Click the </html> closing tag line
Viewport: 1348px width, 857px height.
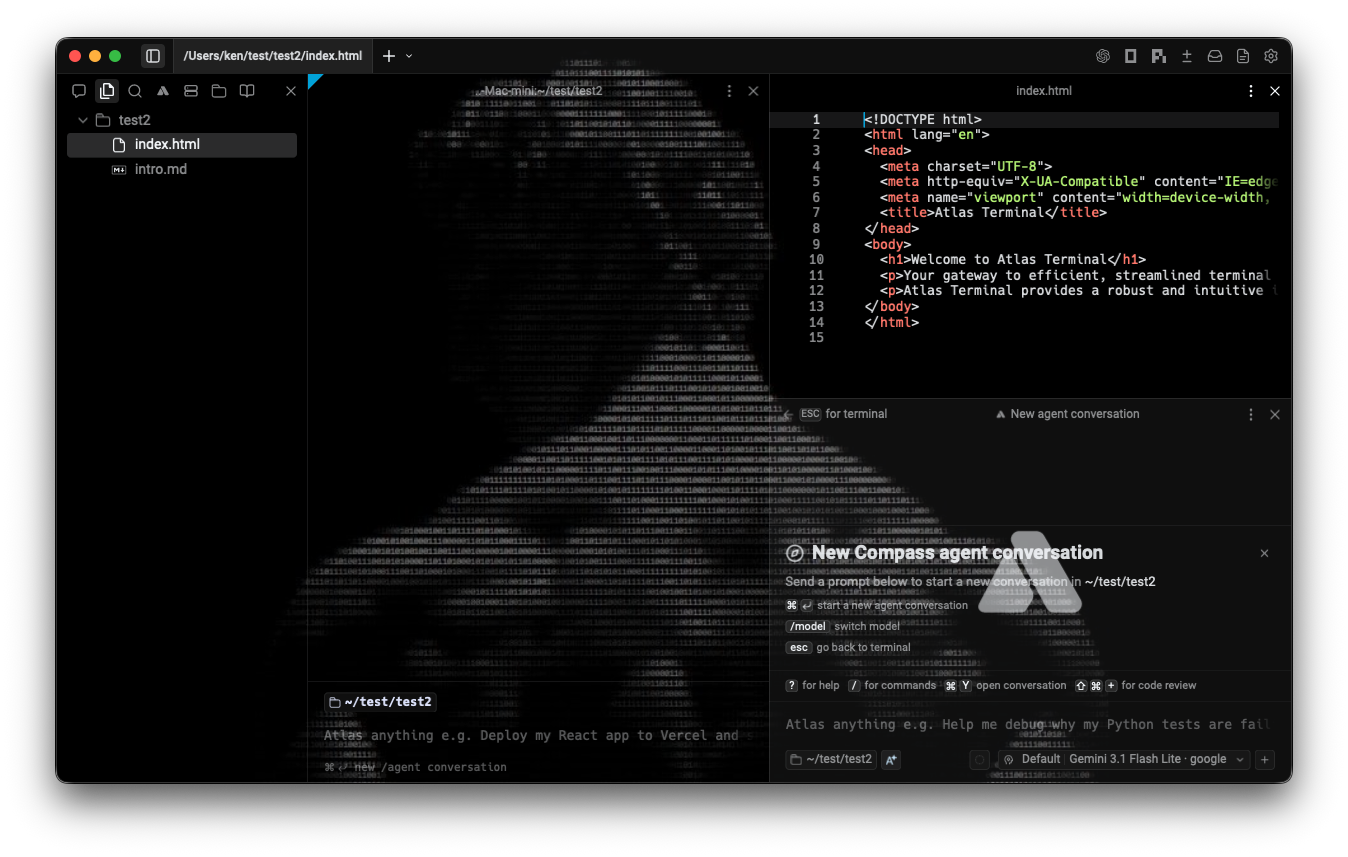tap(891, 322)
